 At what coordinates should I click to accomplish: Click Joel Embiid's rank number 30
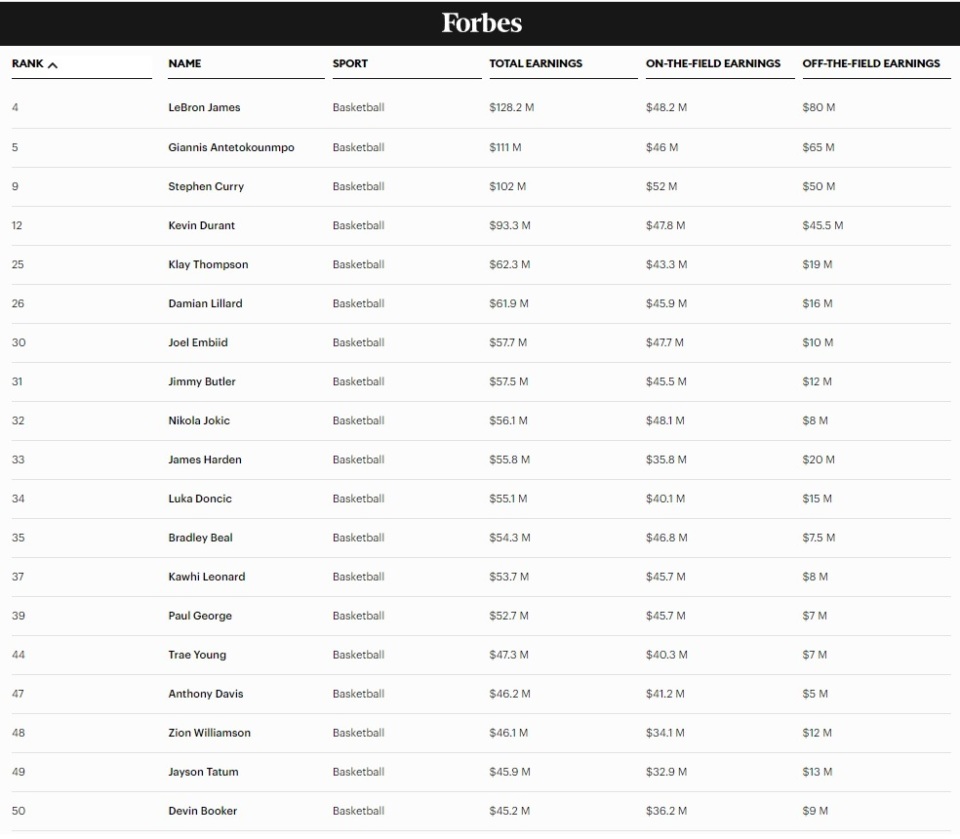(x=18, y=343)
